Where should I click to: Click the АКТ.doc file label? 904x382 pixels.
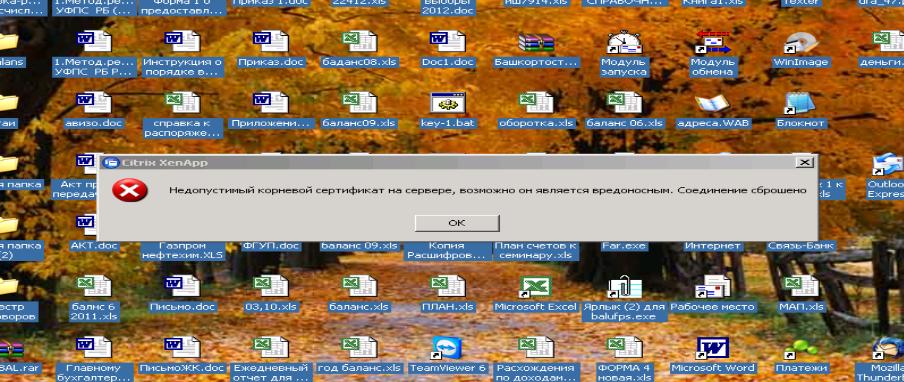click(94, 246)
